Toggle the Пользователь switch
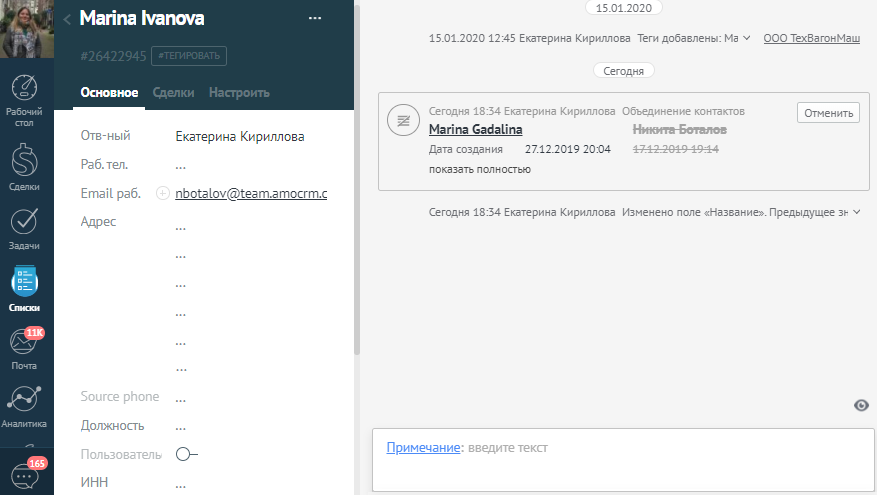 point(186,455)
